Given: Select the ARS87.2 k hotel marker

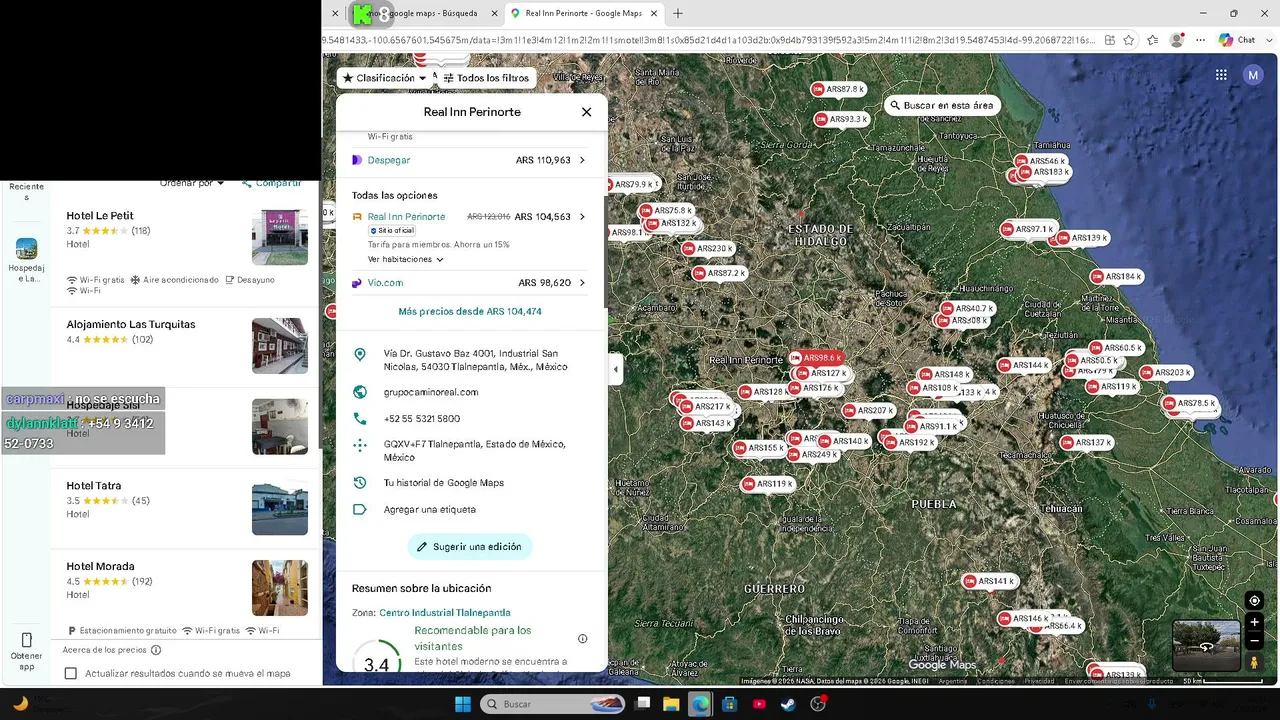Looking at the screenshot, I should point(719,273).
